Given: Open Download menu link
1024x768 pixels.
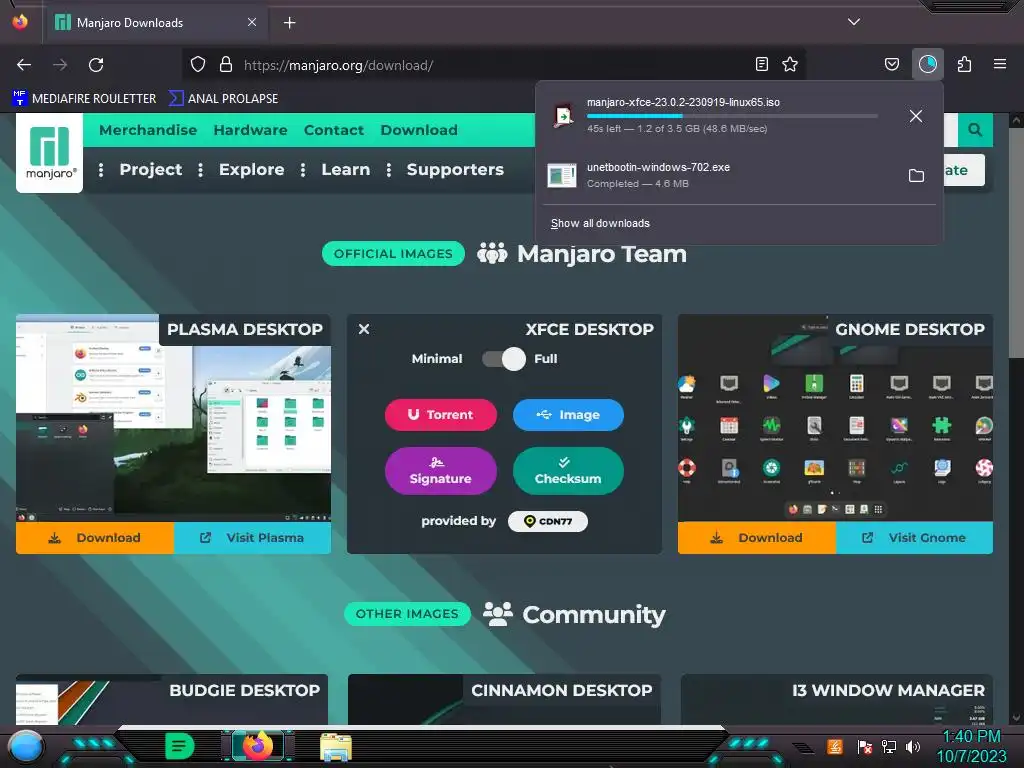Looking at the screenshot, I should click(x=419, y=130).
